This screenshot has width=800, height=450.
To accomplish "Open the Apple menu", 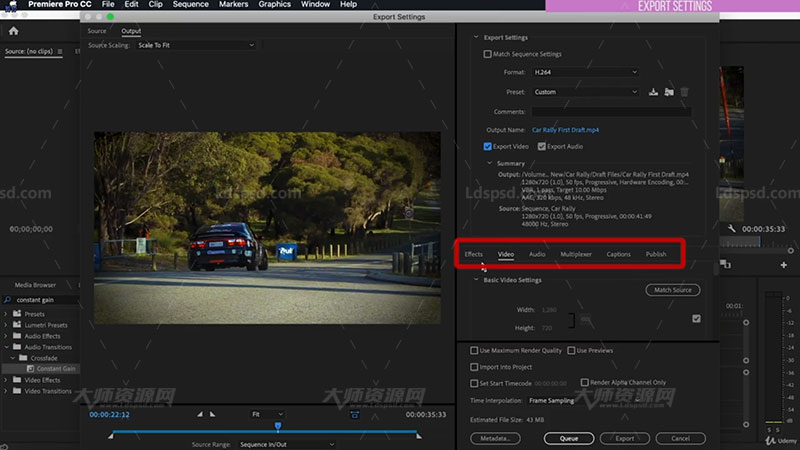I will pyautogui.click(x=13, y=4).
